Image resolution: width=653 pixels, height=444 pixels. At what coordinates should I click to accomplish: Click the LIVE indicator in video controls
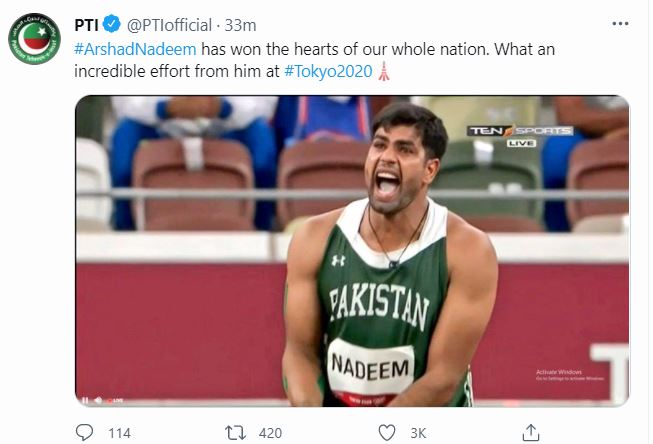coord(116,400)
